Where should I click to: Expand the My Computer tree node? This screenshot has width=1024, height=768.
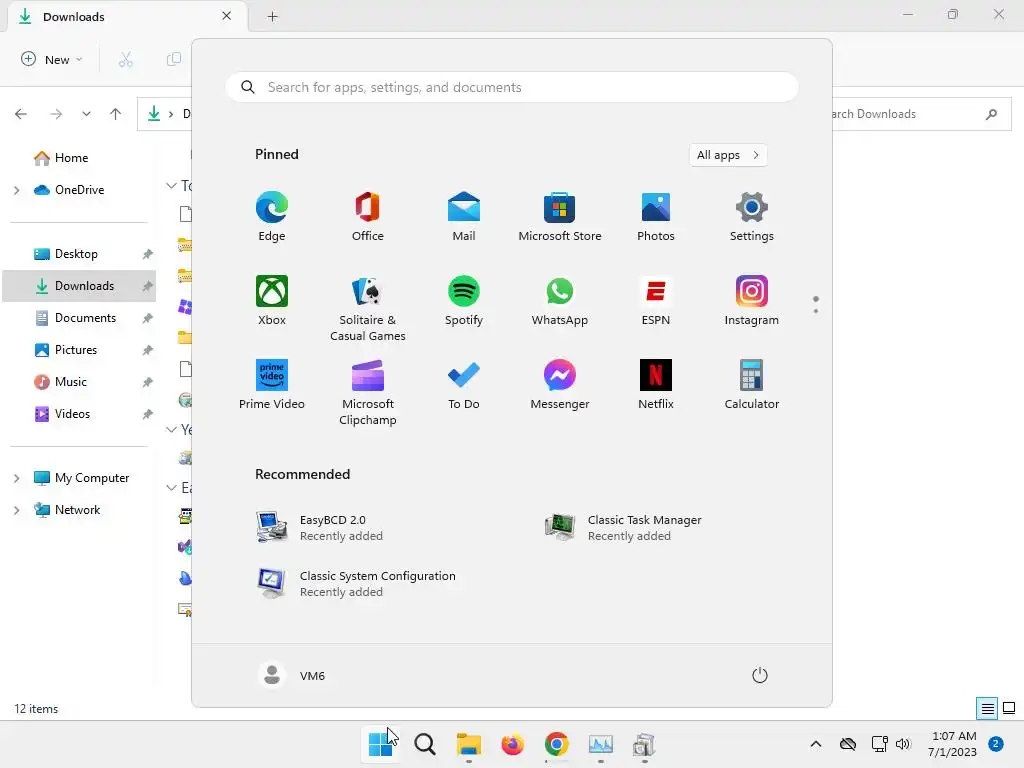[16, 478]
